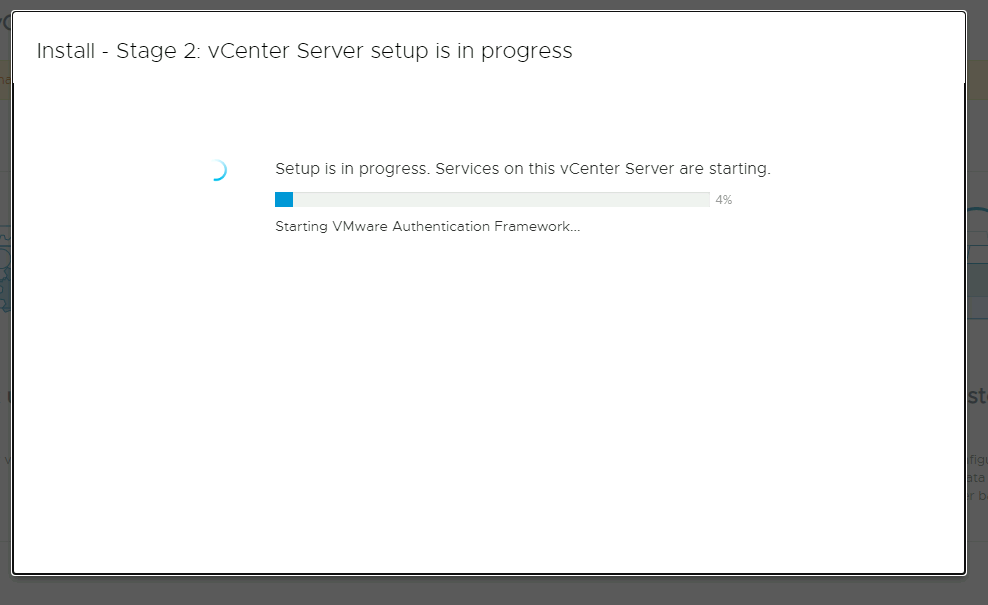The width and height of the screenshot is (988, 605).
Task: Click the 4% progress percentage label
Action: [724, 200]
